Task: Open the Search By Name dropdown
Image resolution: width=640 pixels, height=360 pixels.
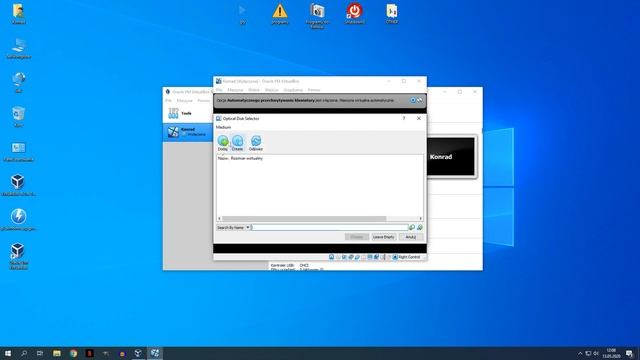Action: (x=233, y=227)
